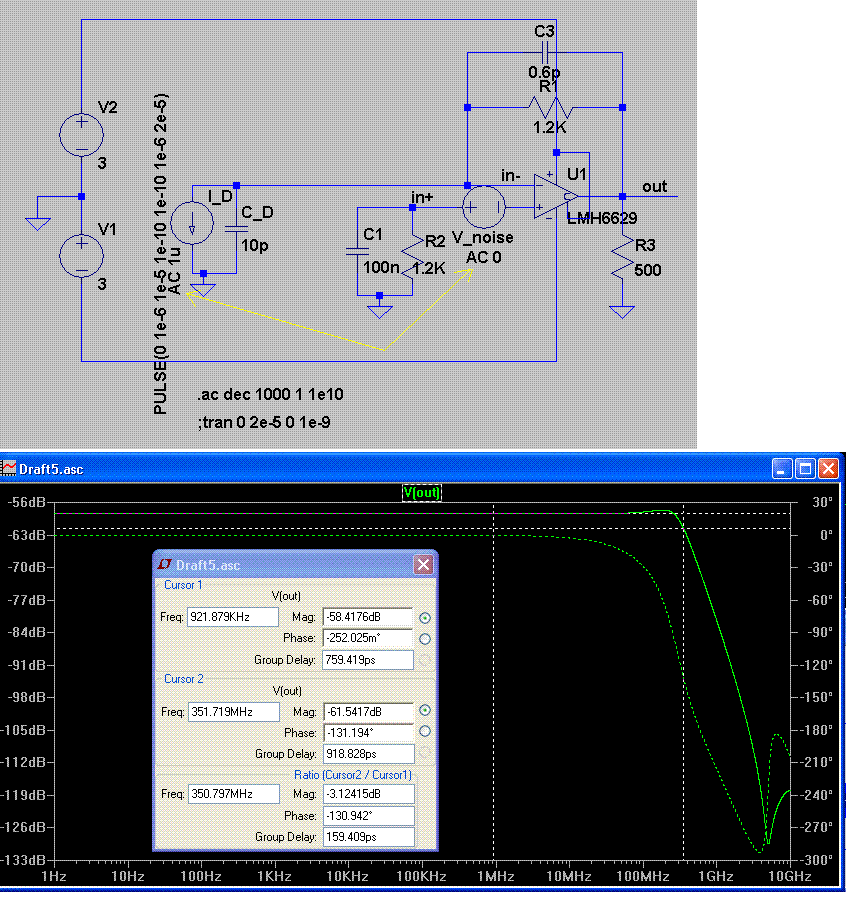The height and width of the screenshot is (900, 851).
Task: Click the Ratio Phase field
Action: click(x=369, y=816)
